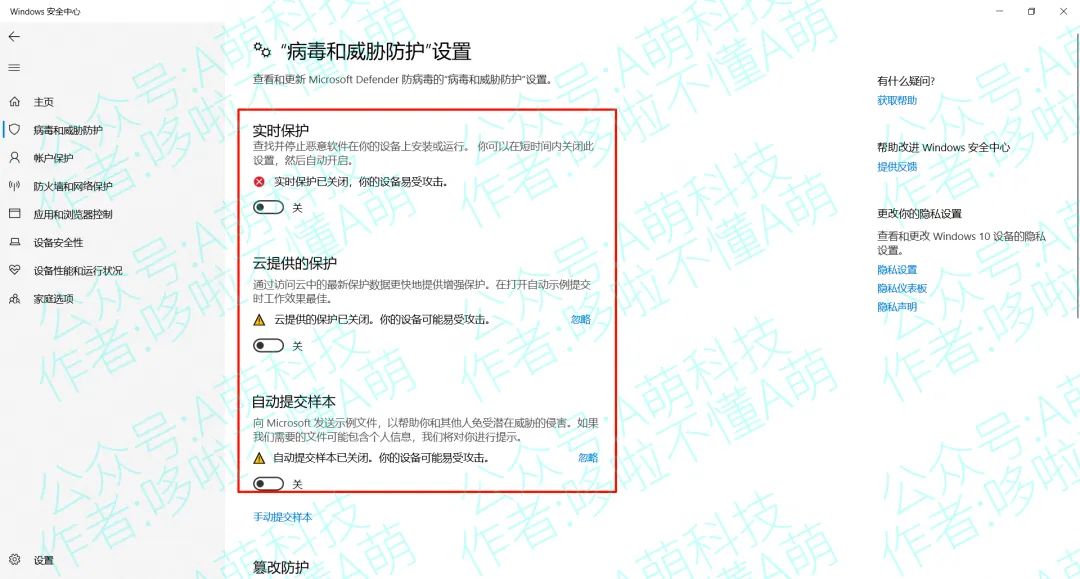This screenshot has height=579, width=1080.
Task: Click the 提供反馈 link
Action: click(897, 167)
